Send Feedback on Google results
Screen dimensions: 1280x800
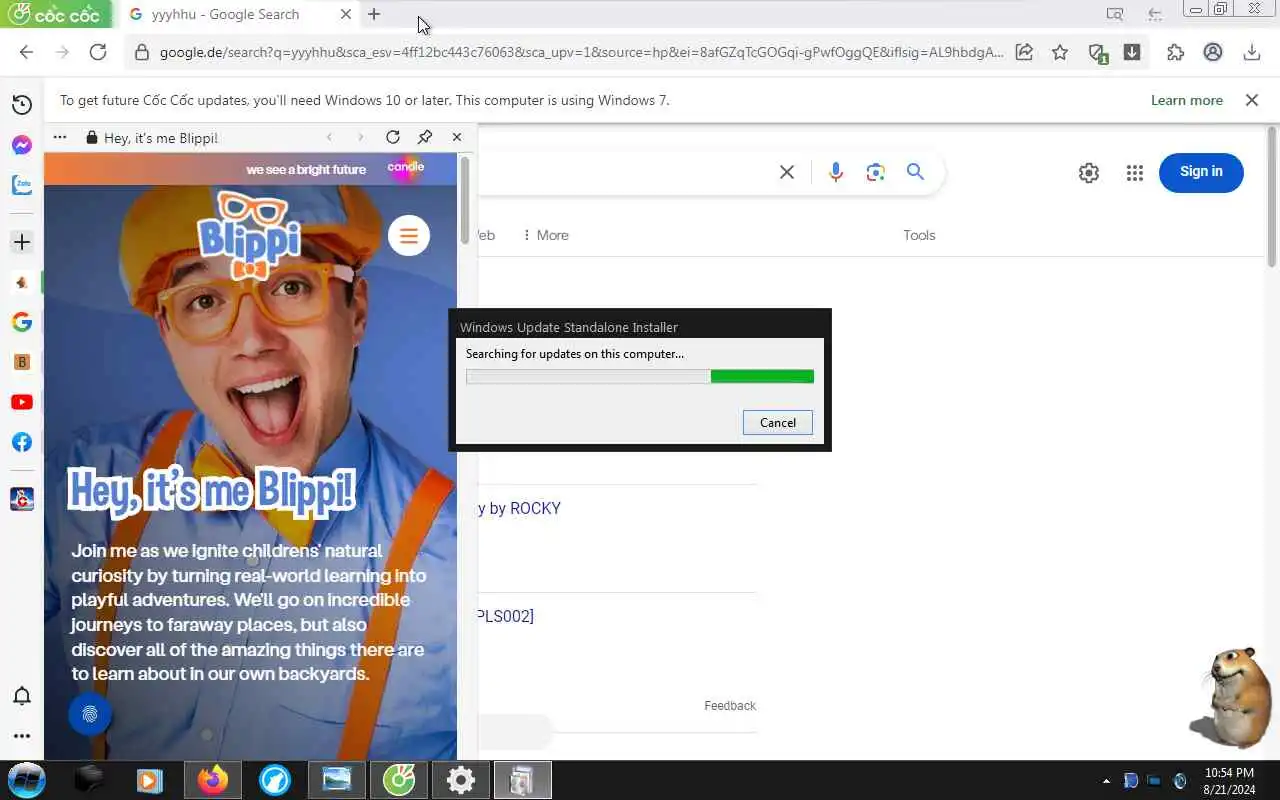pyautogui.click(x=730, y=706)
